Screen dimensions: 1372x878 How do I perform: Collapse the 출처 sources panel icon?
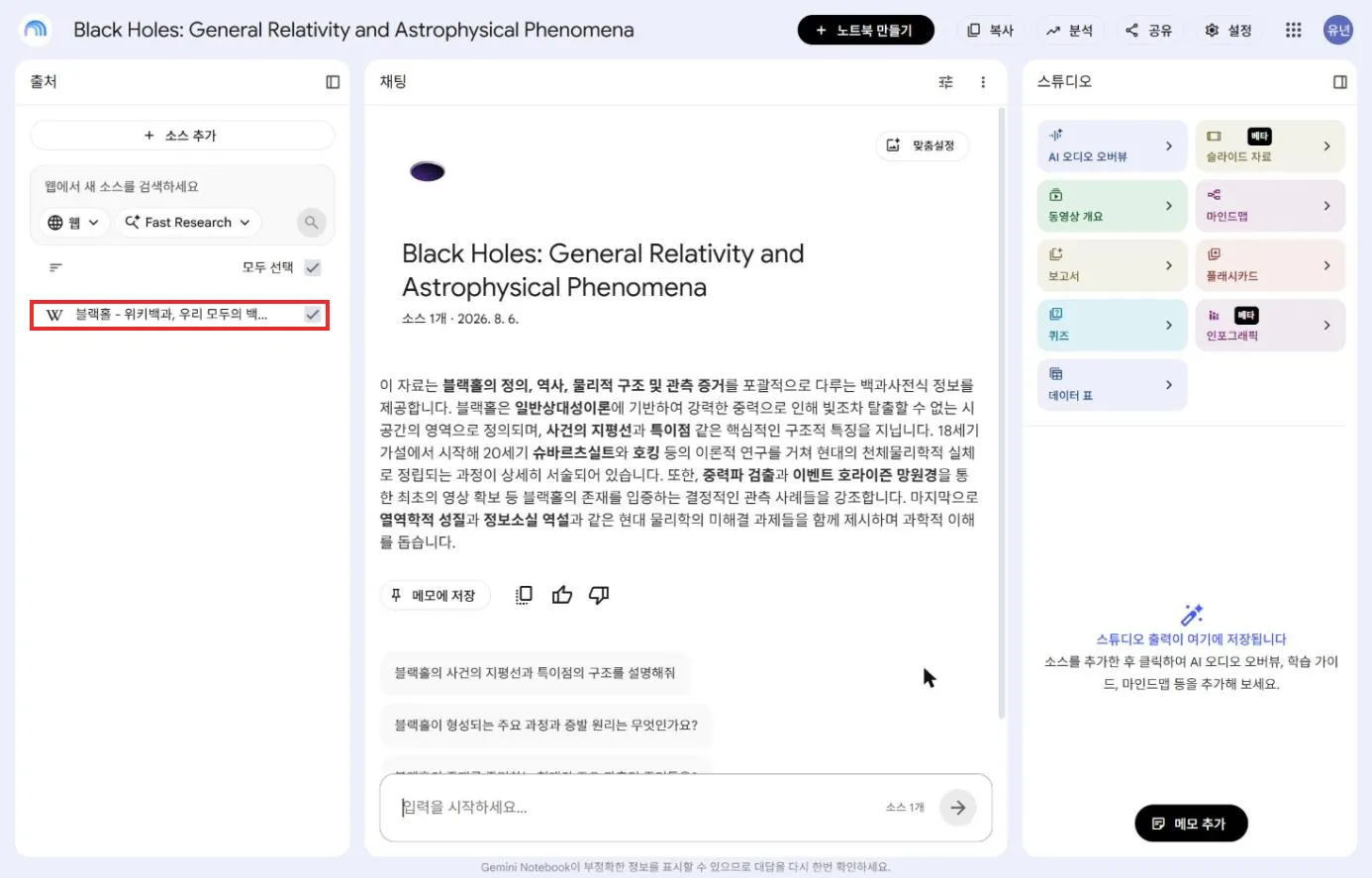pos(333,82)
